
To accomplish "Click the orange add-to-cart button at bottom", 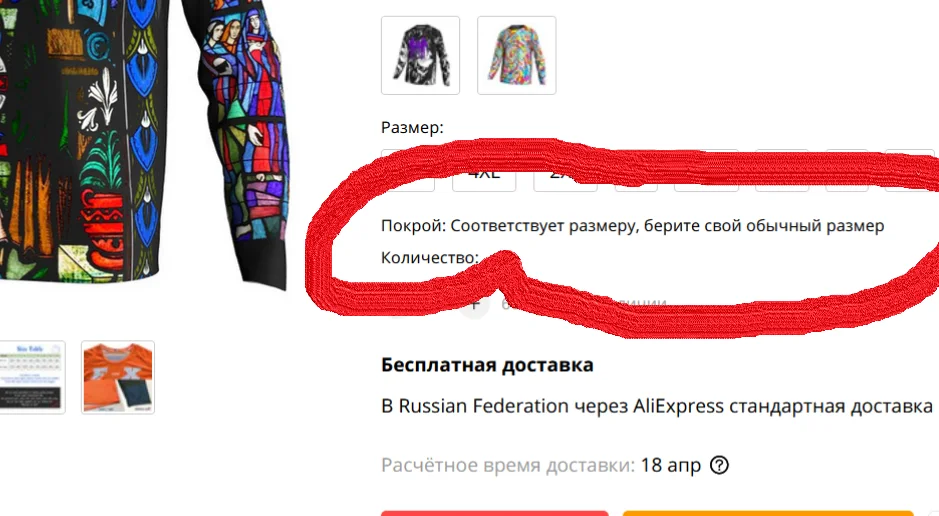I will (x=768, y=513).
